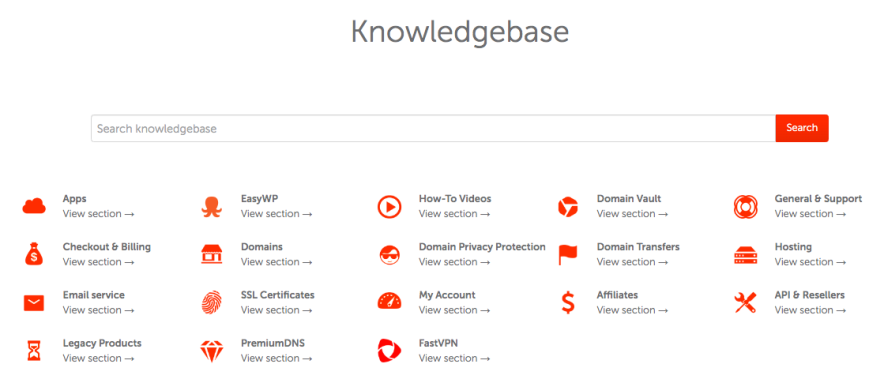Click the Knowledgebase page heading
Image resolution: width=884 pixels, height=379 pixels.
tap(459, 32)
